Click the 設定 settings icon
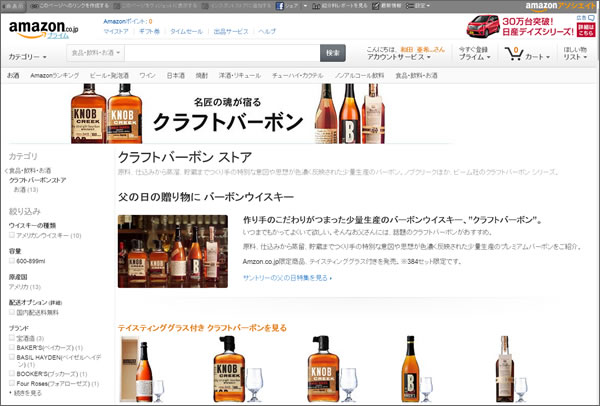The height and width of the screenshot is (406, 600). (409, 6)
